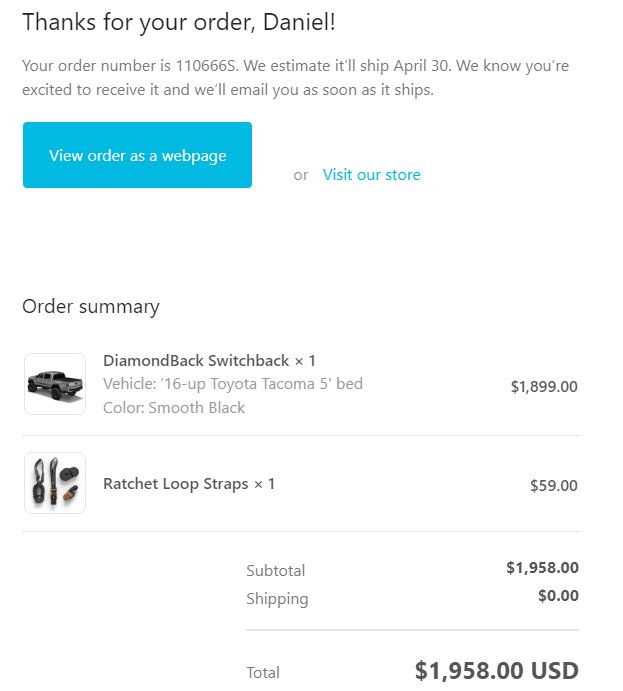The width and height of the screenshot is (623, 691).
Task: Click the Order summary heading
Action: pyautogui.click(x=91, y=307)
